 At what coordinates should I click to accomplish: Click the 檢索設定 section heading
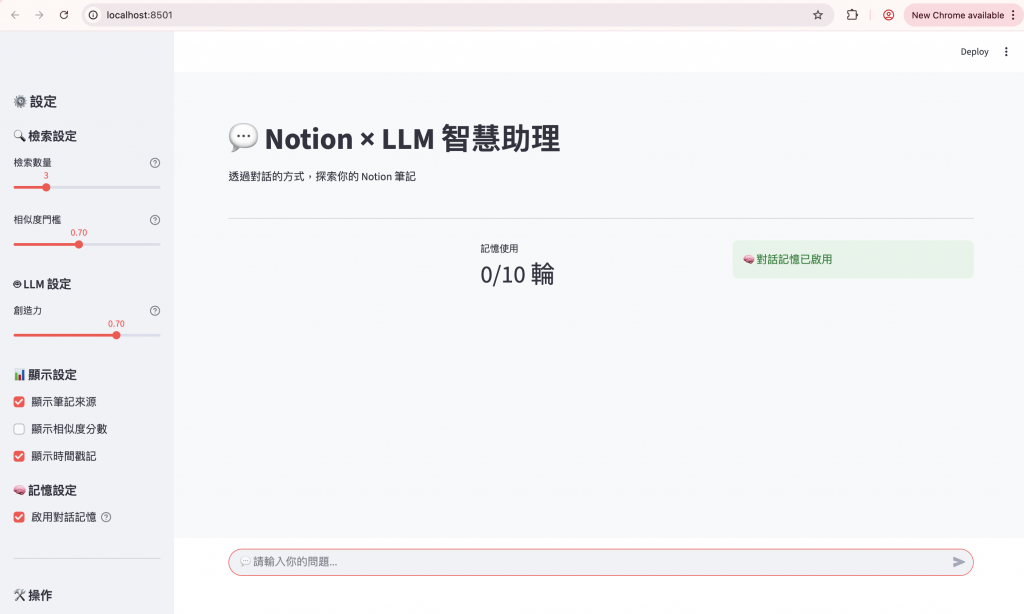tap(52, 136)
